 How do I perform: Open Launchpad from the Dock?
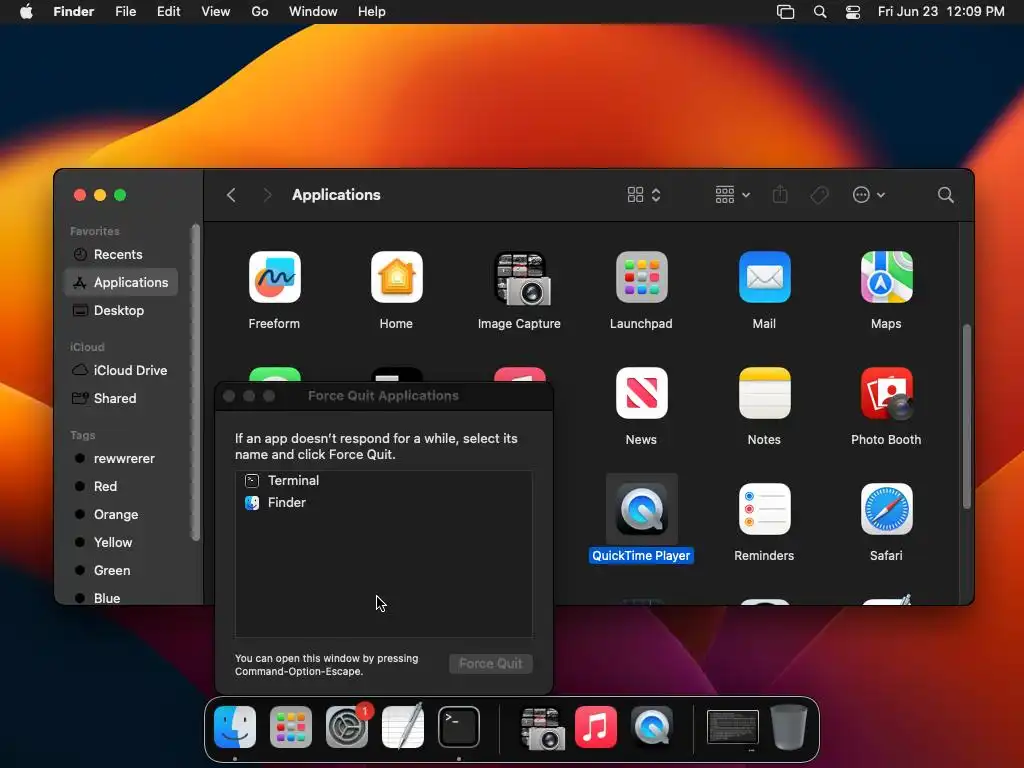pyautogui.click(x=291, y=727)
